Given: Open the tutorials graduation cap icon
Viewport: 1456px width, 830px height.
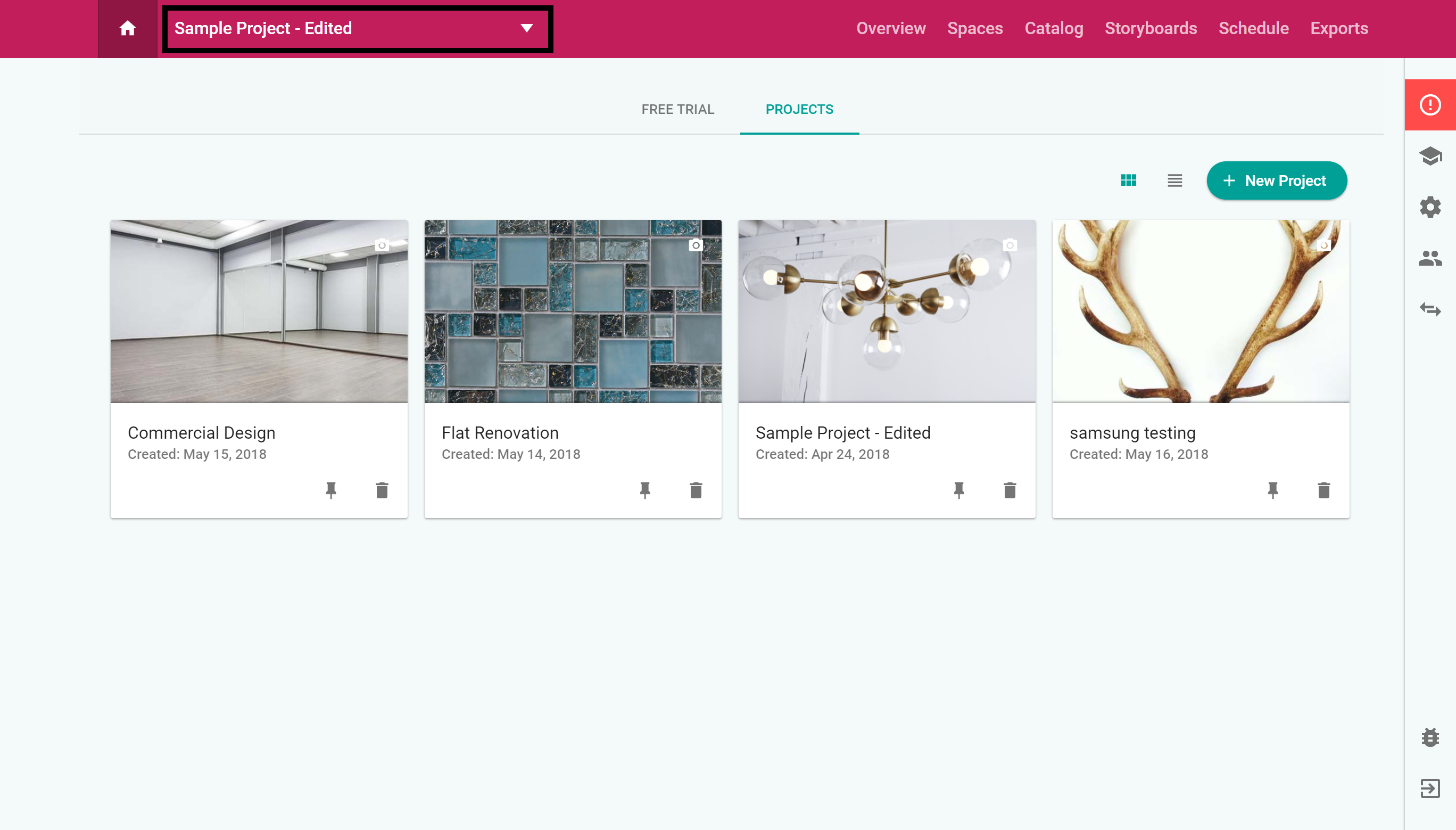Looking at the screenshot, I should point(1430,155).
